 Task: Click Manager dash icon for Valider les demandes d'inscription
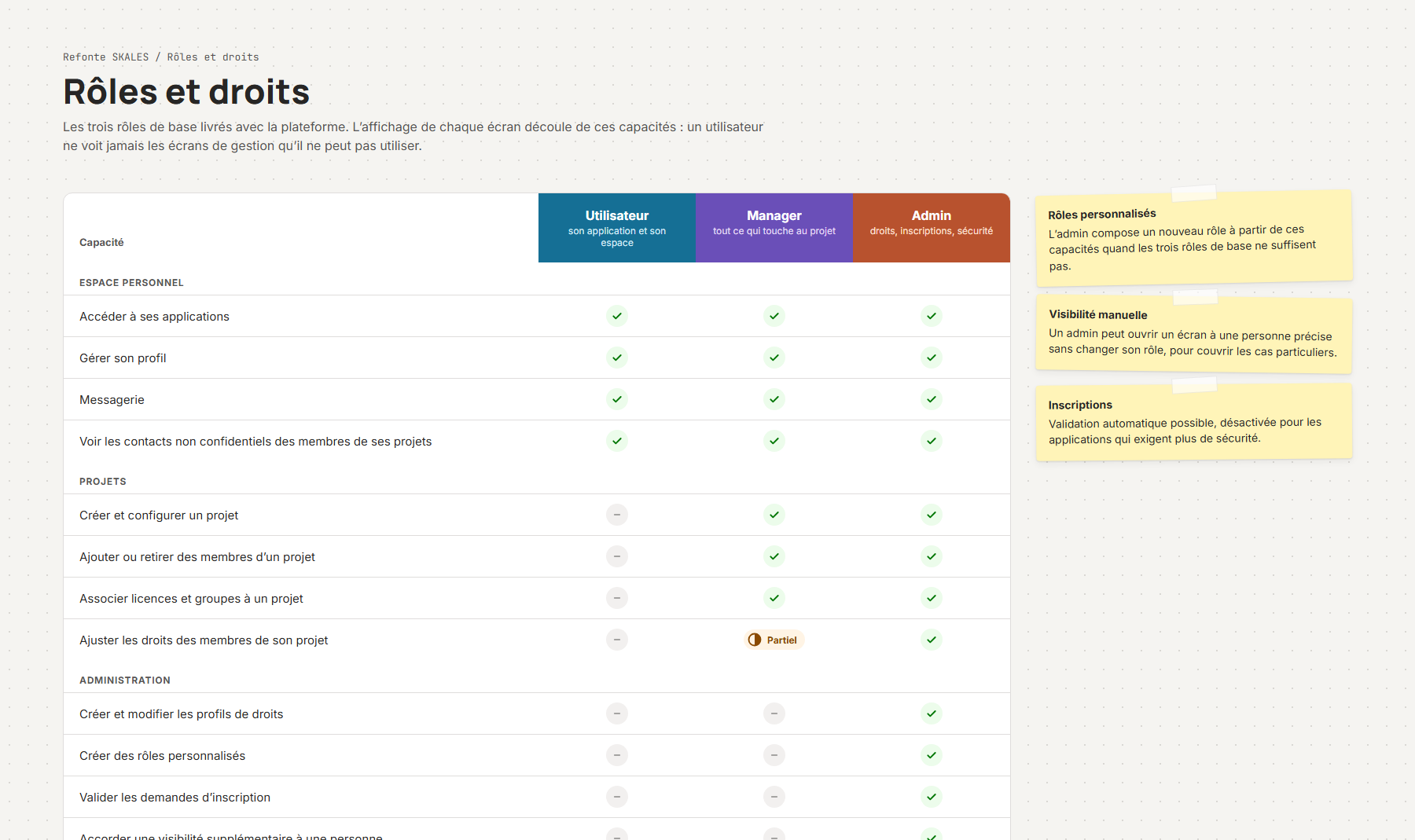point(774,797)
